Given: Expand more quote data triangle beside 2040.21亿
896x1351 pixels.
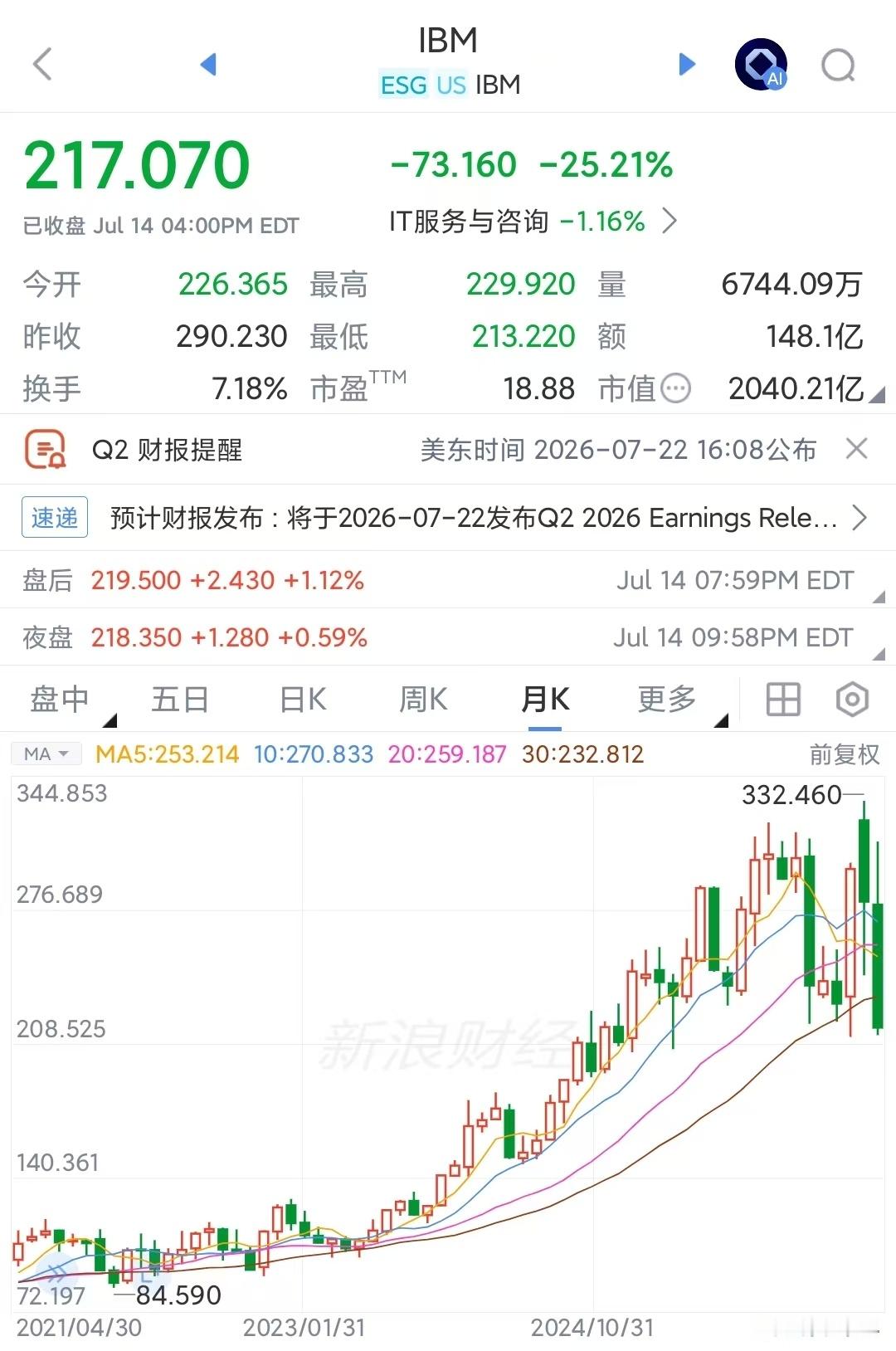Looking at the screenshot, I should tap(876, 396).
